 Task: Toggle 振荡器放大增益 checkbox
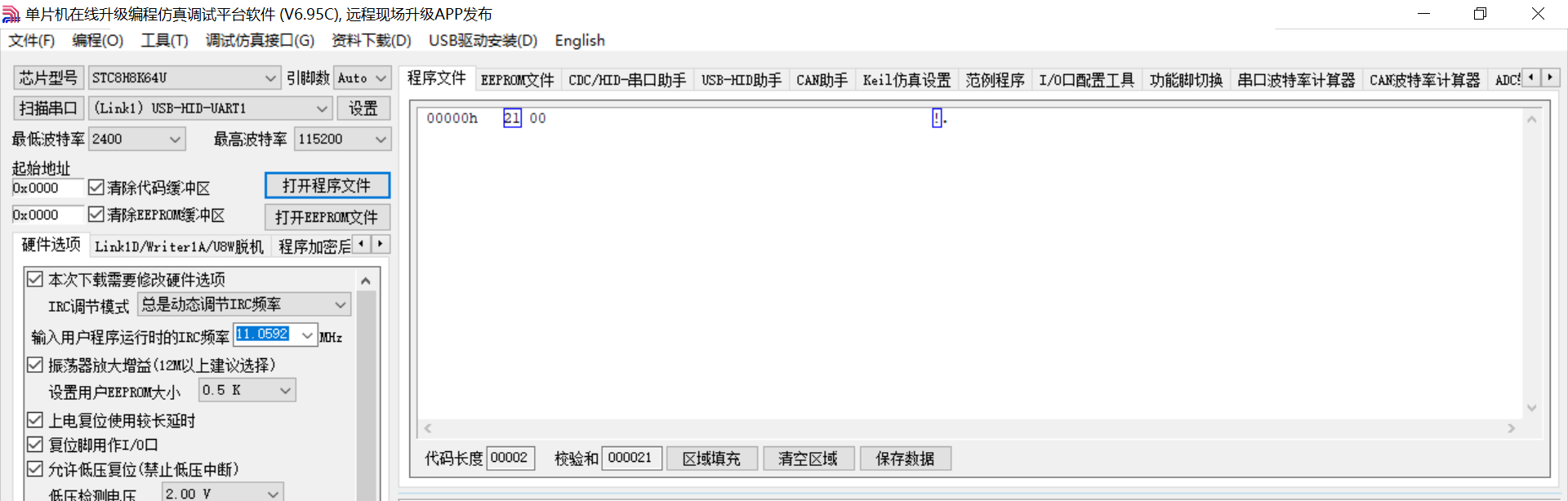pyautogui.click(x=35, y=365)
